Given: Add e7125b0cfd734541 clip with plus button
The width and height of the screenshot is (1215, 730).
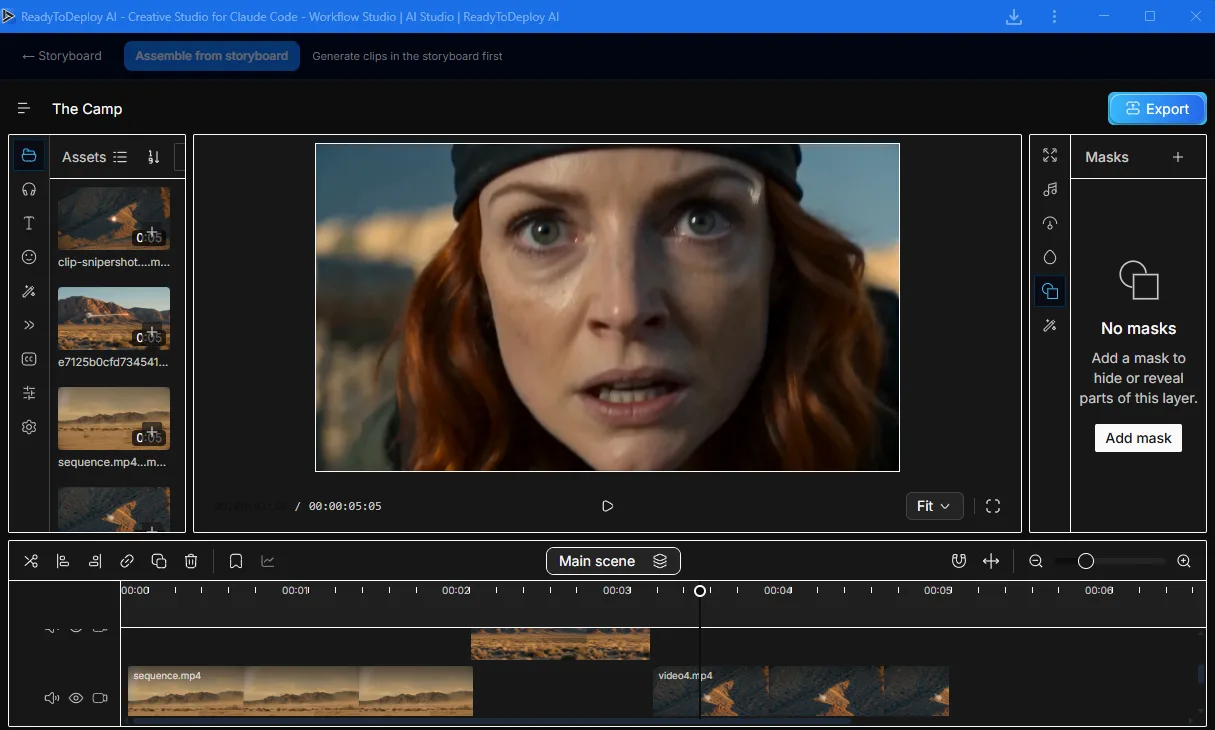Looking at the screenshot, I should [152, 333].
